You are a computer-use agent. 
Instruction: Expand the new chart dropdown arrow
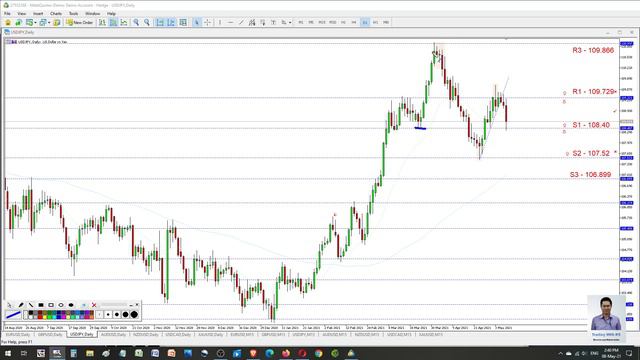click(x=35, y=22)
